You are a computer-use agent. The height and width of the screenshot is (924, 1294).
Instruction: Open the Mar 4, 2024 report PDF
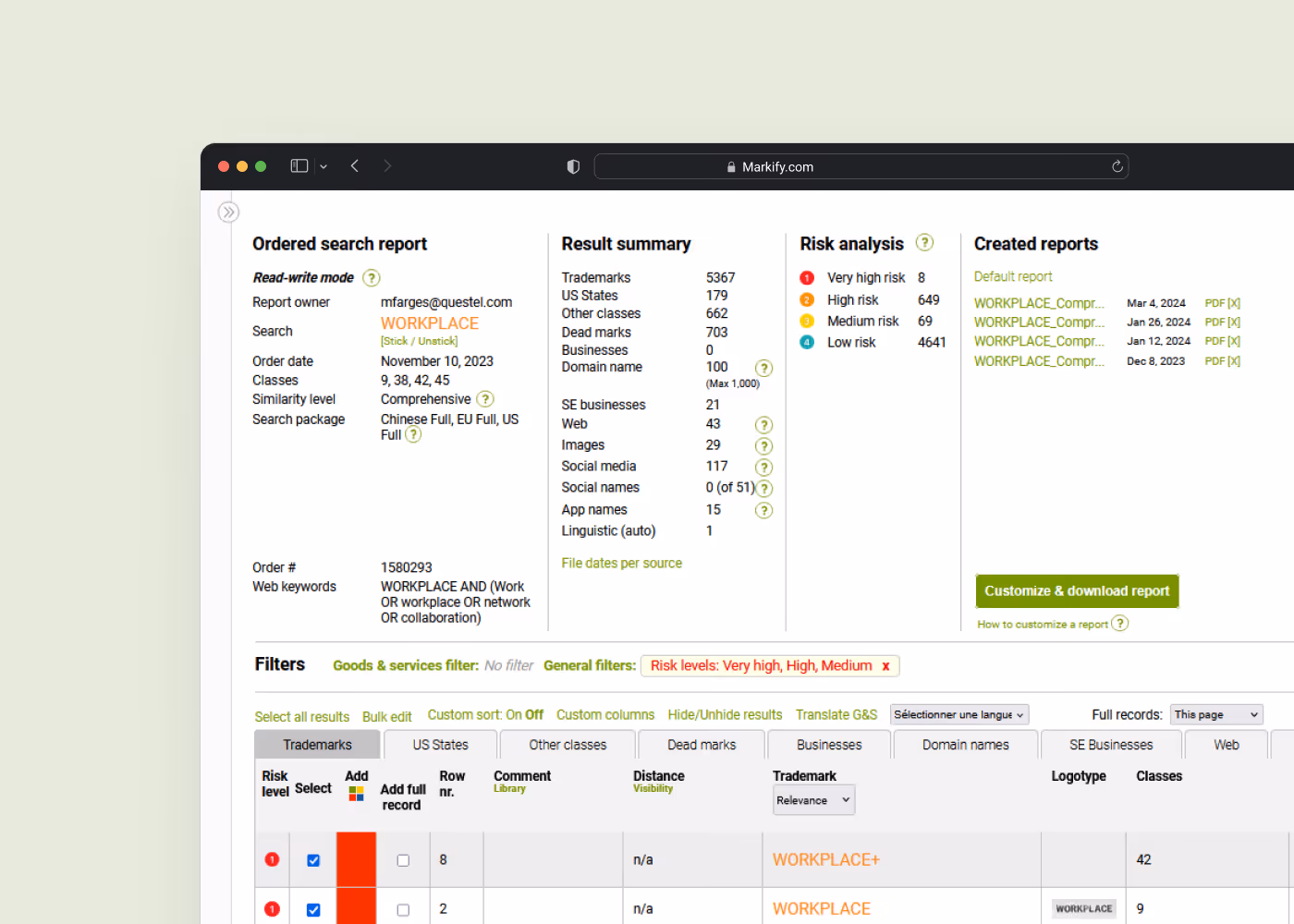click(x=1215, y=303)
